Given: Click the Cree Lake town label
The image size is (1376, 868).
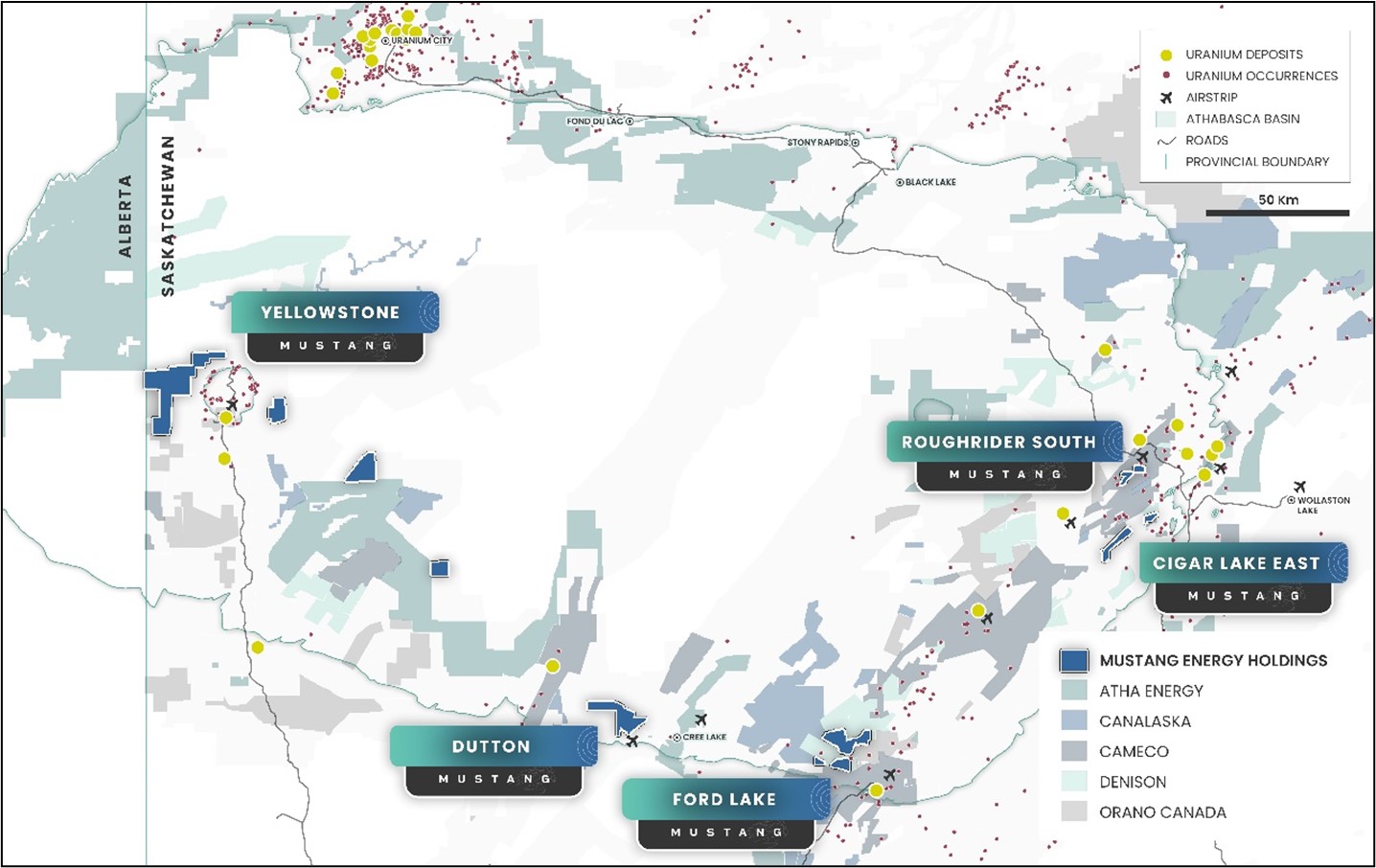Looking at the screenshot, I should click(704, 737).
